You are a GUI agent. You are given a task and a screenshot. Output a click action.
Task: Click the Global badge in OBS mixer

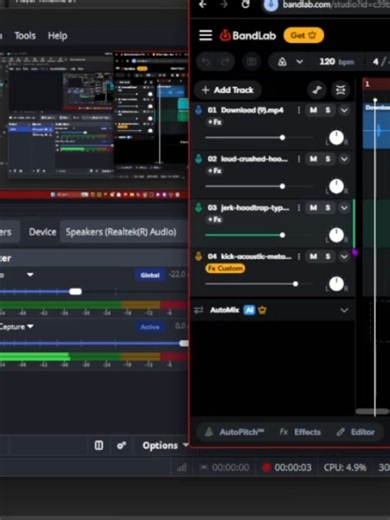[x=150, y=275]
